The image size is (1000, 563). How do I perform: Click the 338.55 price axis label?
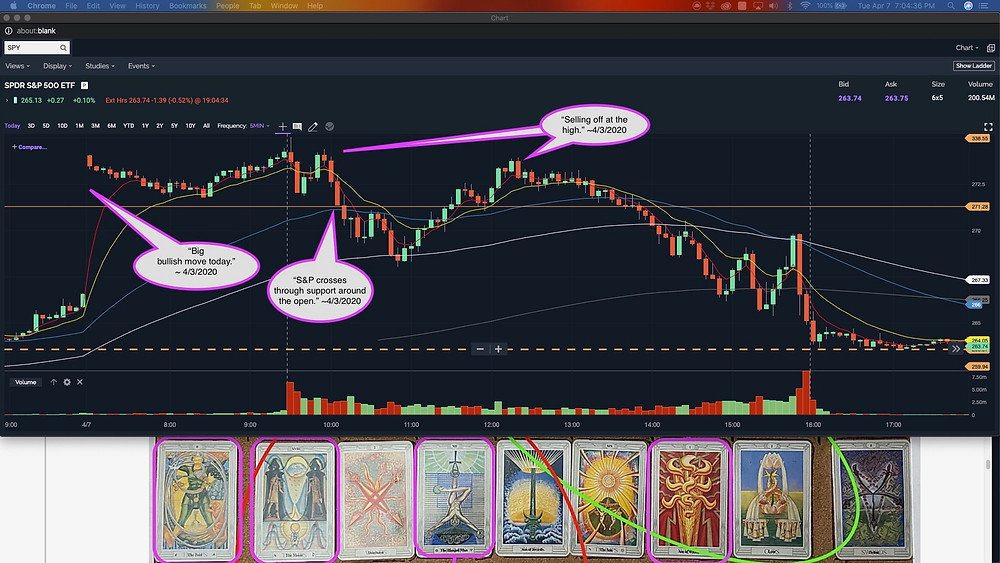(979, 138)
